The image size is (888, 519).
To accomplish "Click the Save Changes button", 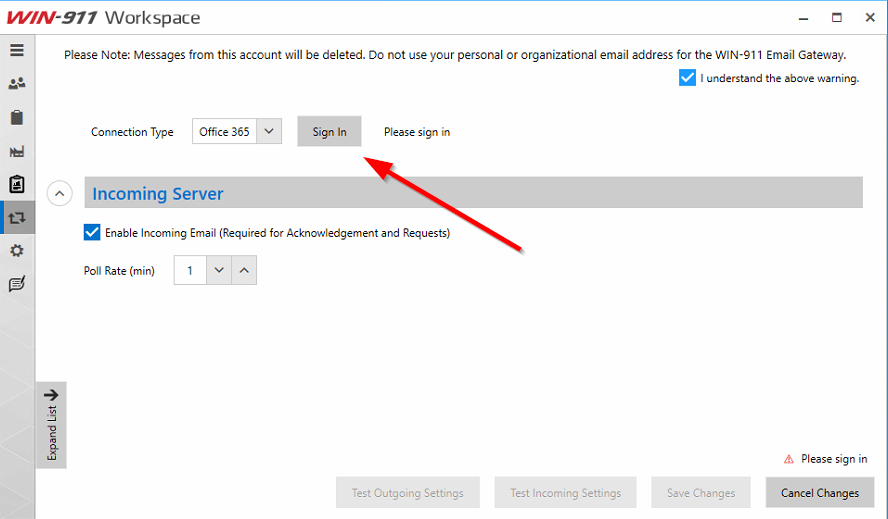I will 701,492.
